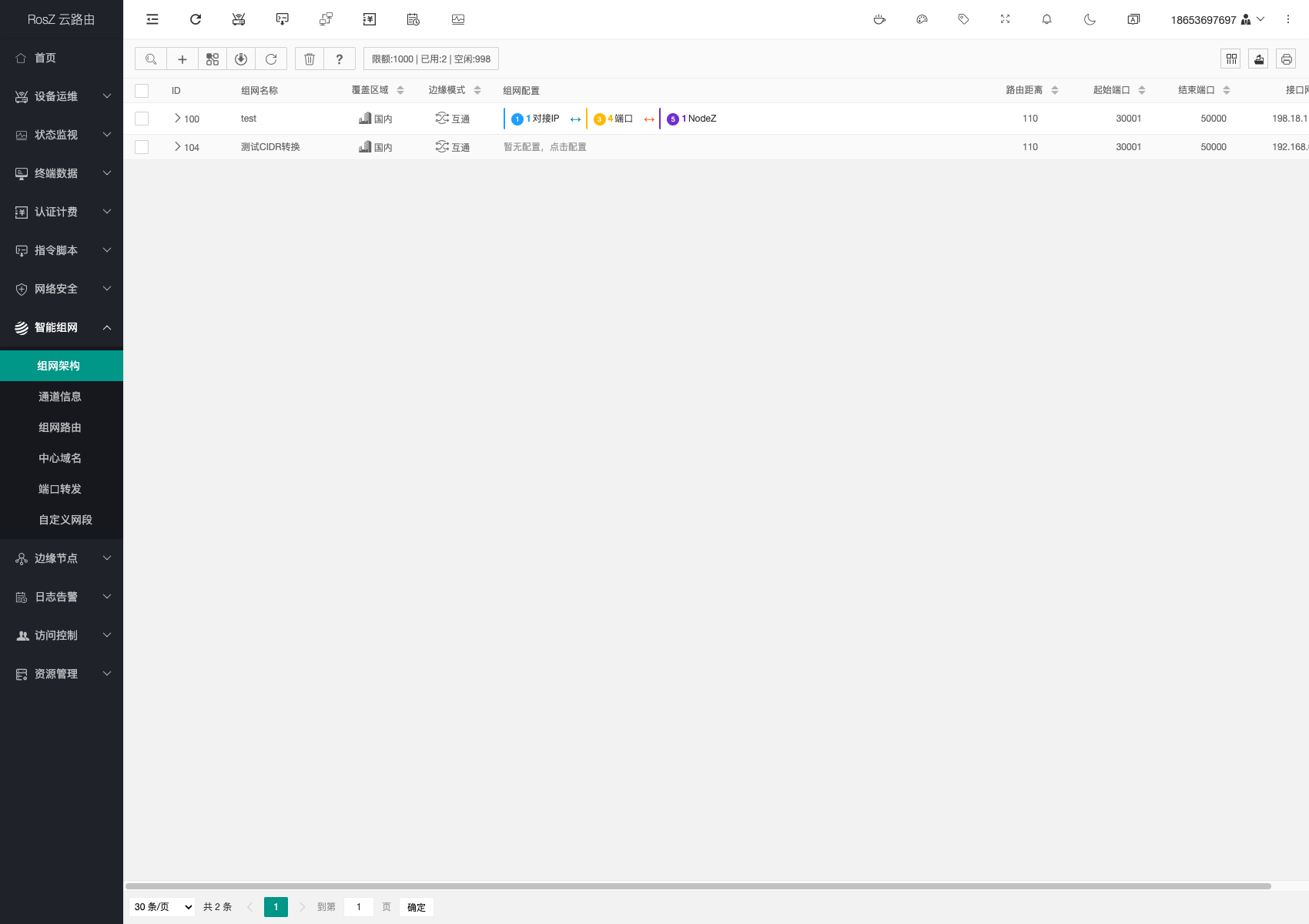Image resolution: width=1309 pixels, height=924 pixels.
Task: Open 通道信息 in the sidebar
Action: coord(60,397)
